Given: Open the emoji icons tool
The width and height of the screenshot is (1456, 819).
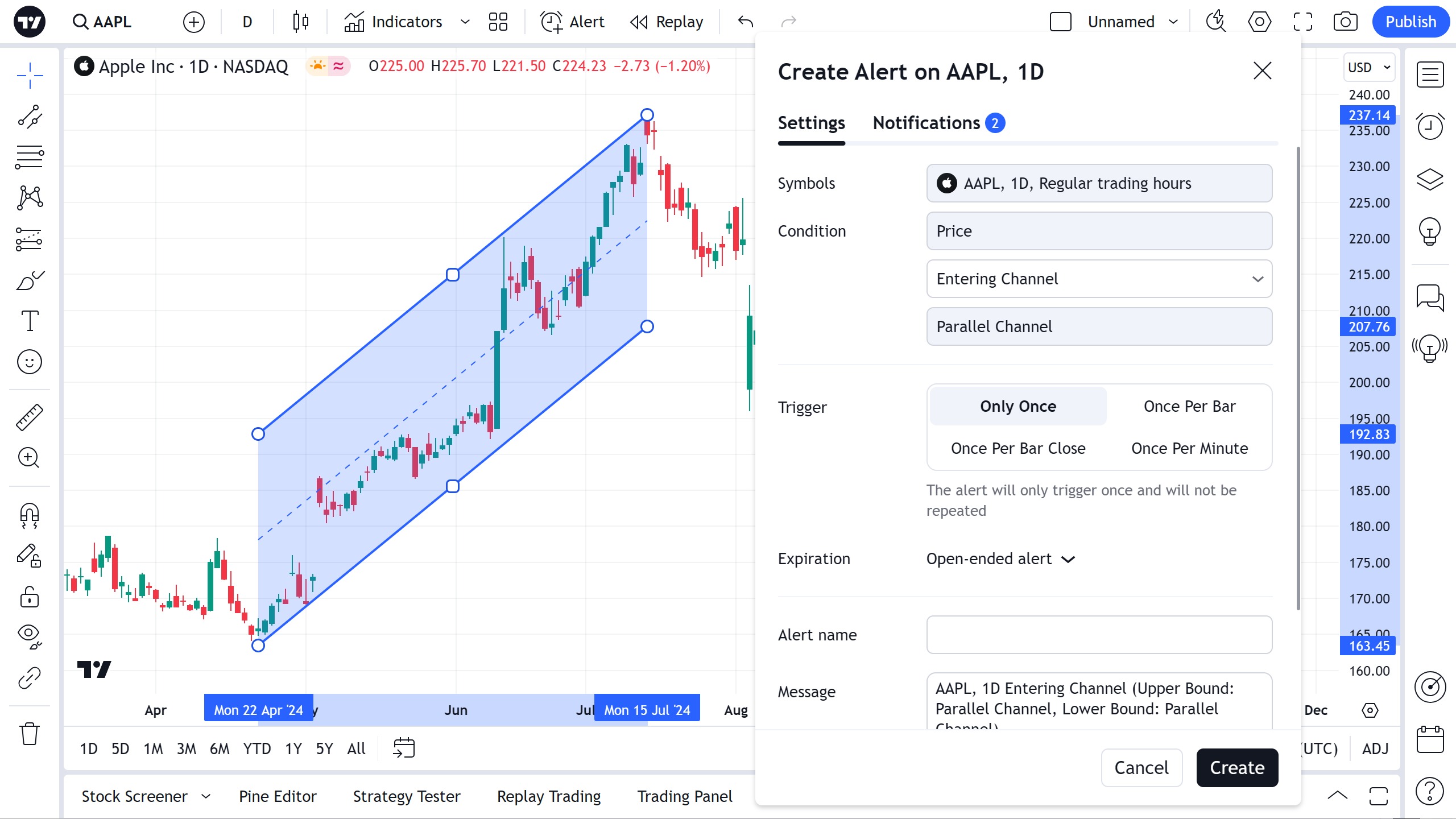Looking at the screenshot, I should coord(29,362).
